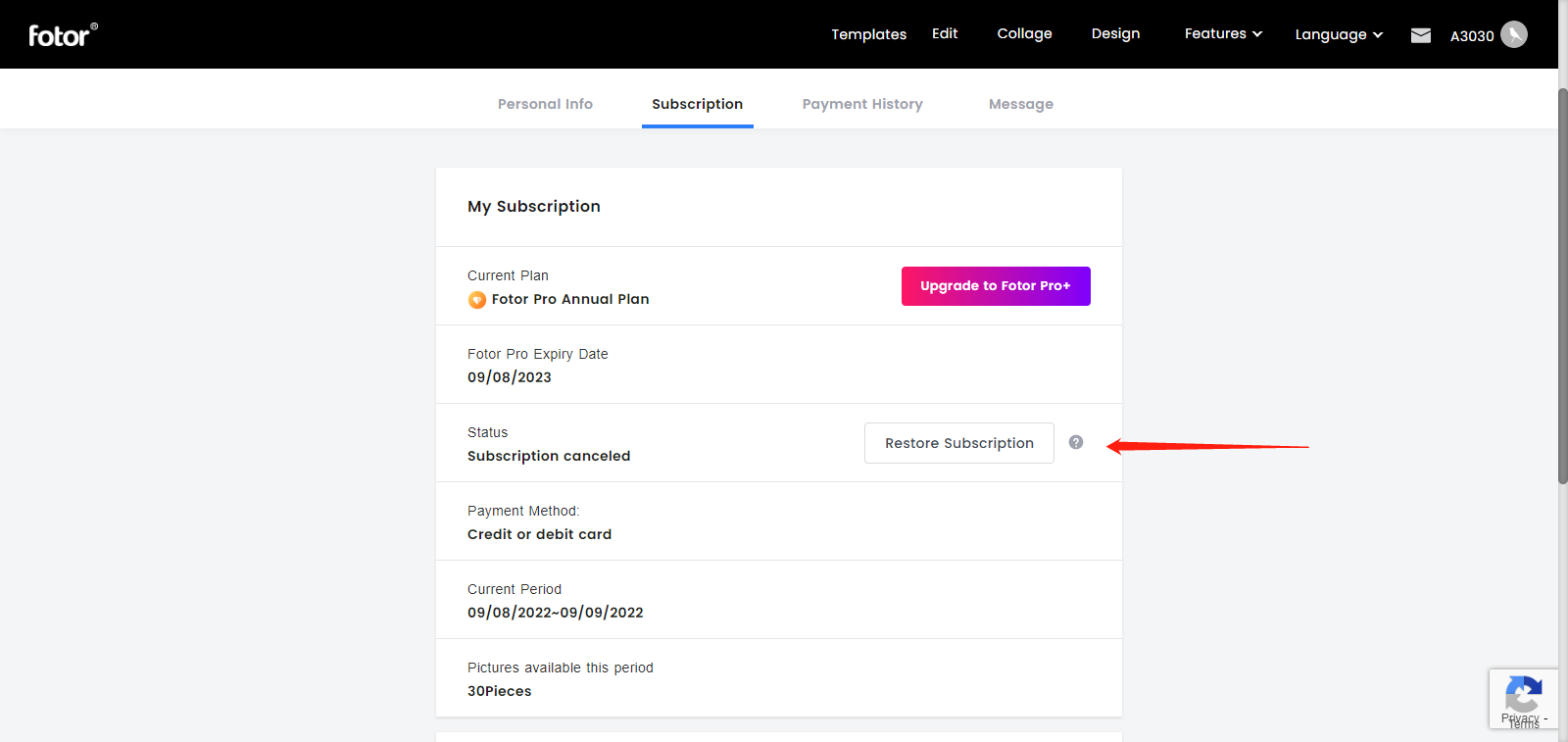Click the '30Pieces' value
The image size is (1568, 742).
coord(500,691)
